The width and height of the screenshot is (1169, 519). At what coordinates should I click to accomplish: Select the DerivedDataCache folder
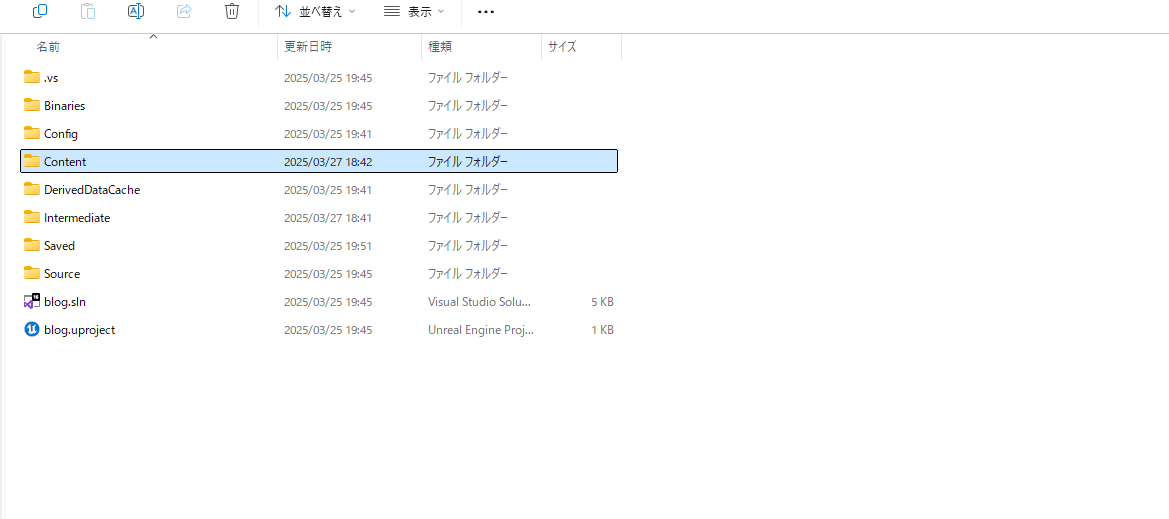click(91, 189)
